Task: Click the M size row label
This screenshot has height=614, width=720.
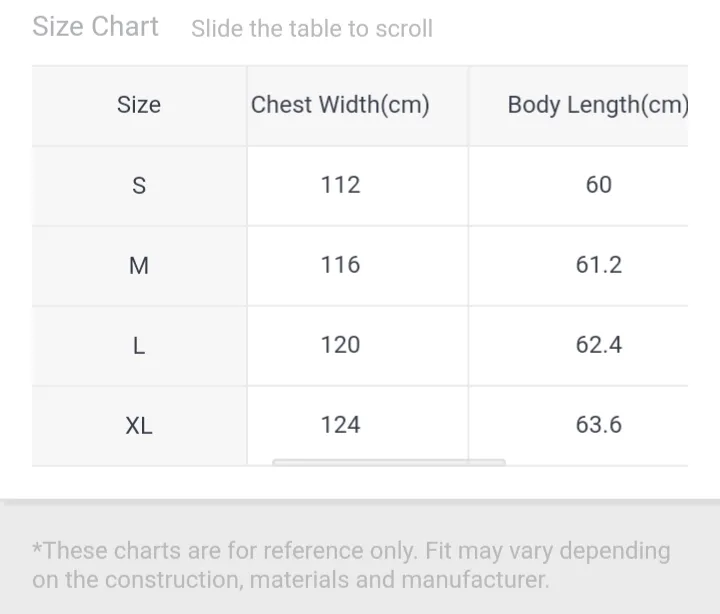Action: click(x=139, y=265)
